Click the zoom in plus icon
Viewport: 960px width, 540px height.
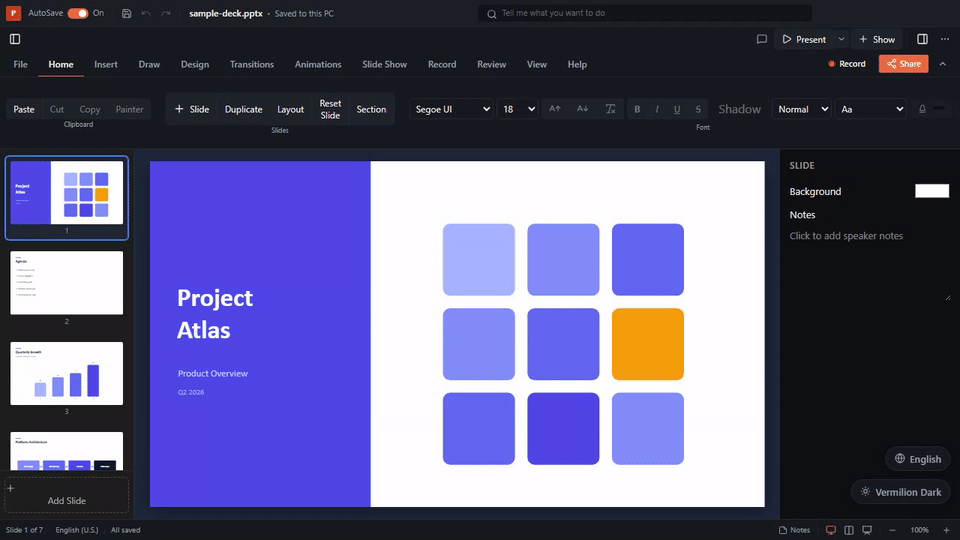(947, 530)
